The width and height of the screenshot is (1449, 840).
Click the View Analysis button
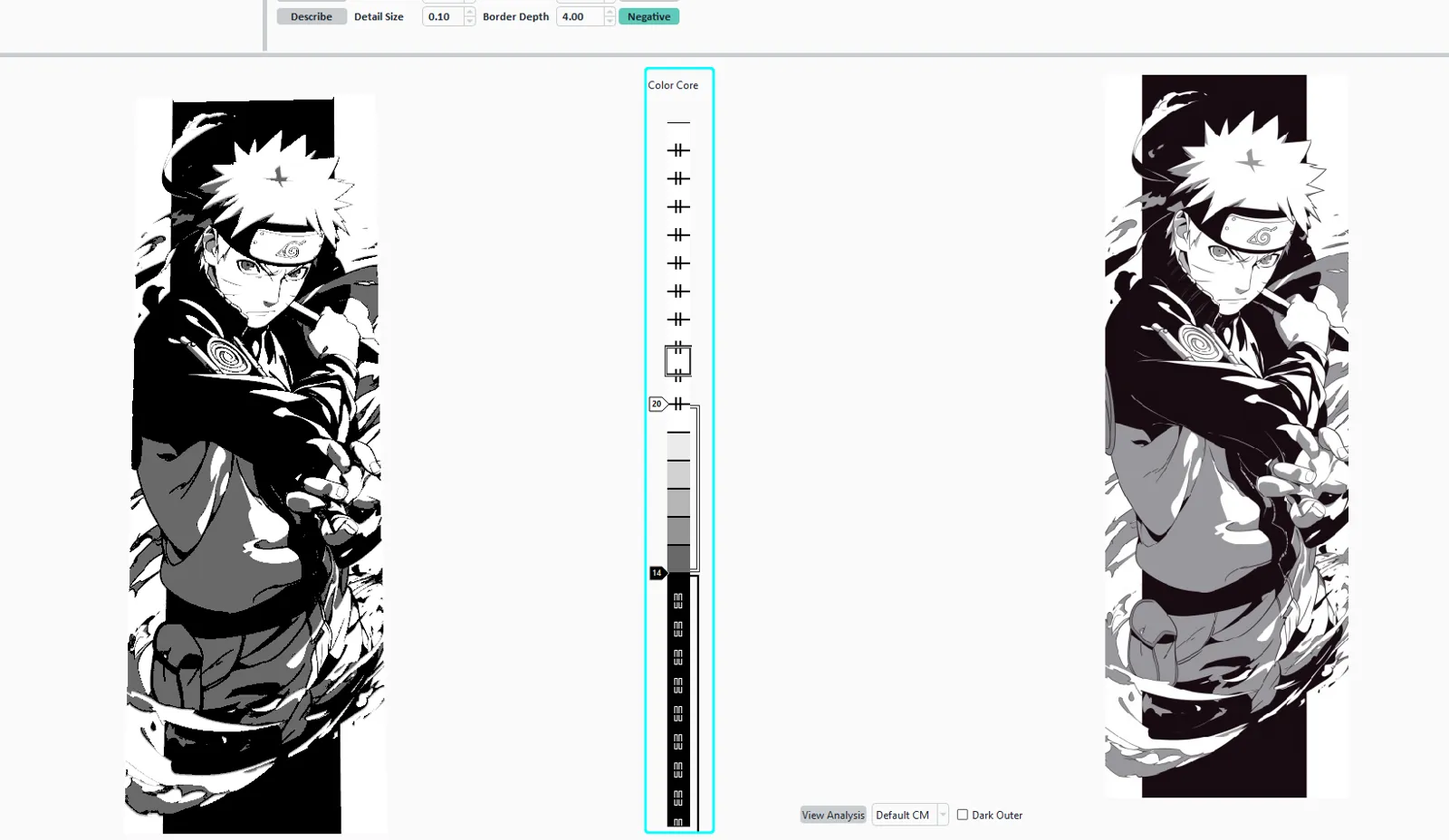click(x=833, y=815)
